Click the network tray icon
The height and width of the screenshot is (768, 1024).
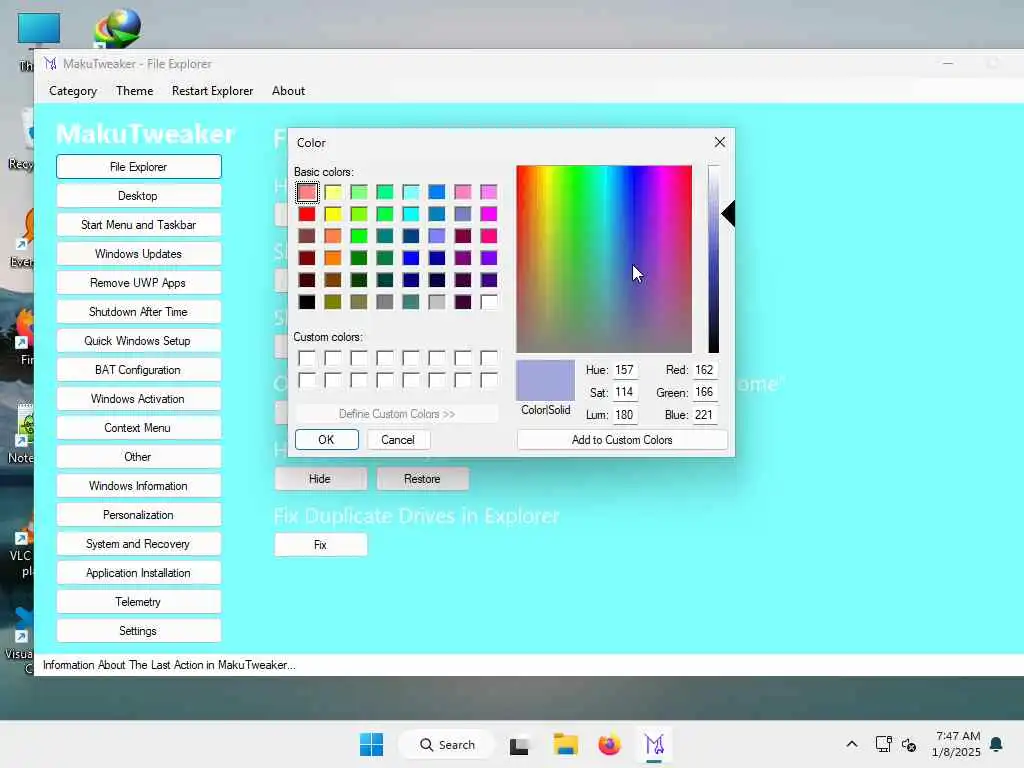[884, 744]
